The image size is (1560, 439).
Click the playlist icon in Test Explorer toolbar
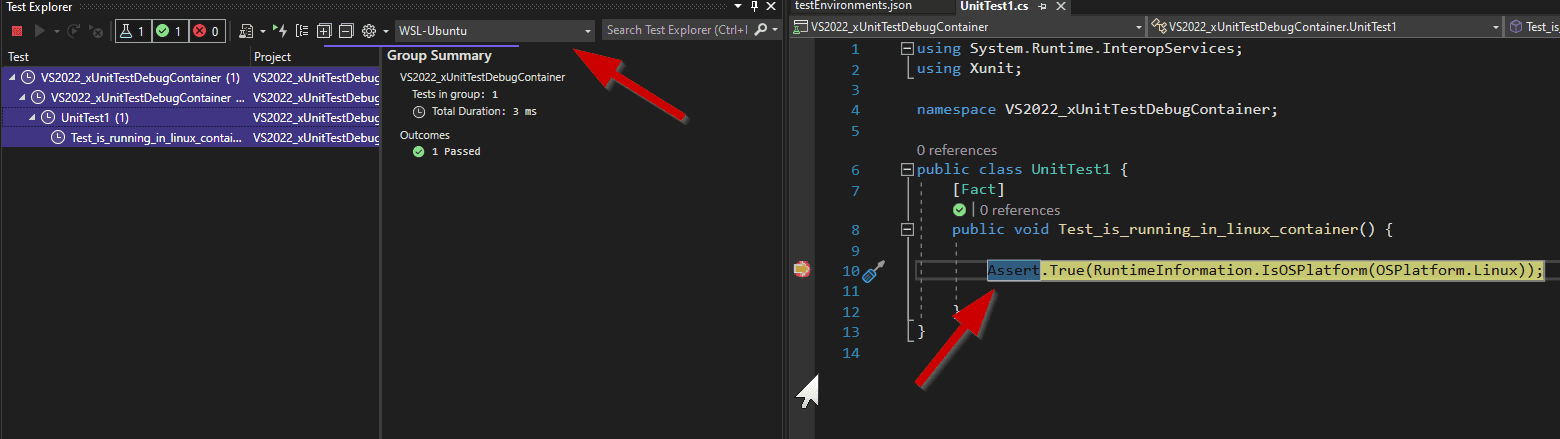[246, 31]
